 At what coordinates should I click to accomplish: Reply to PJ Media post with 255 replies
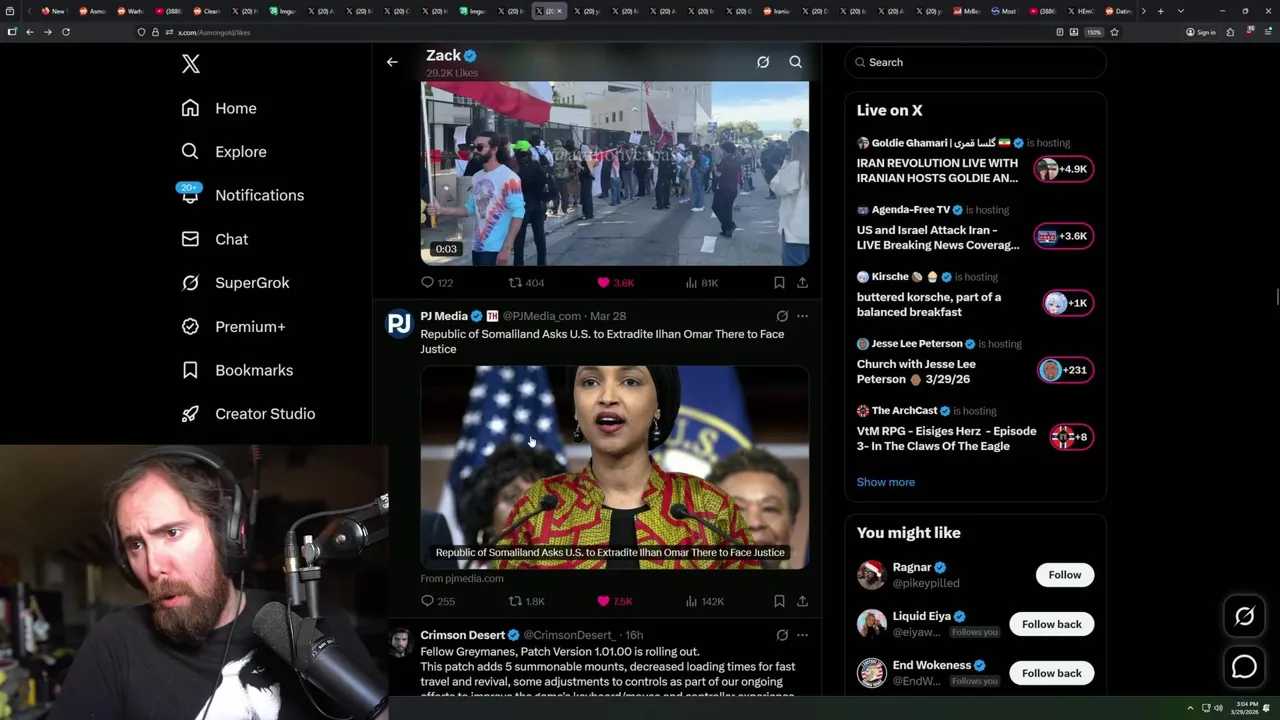click(x=438, y=601)
